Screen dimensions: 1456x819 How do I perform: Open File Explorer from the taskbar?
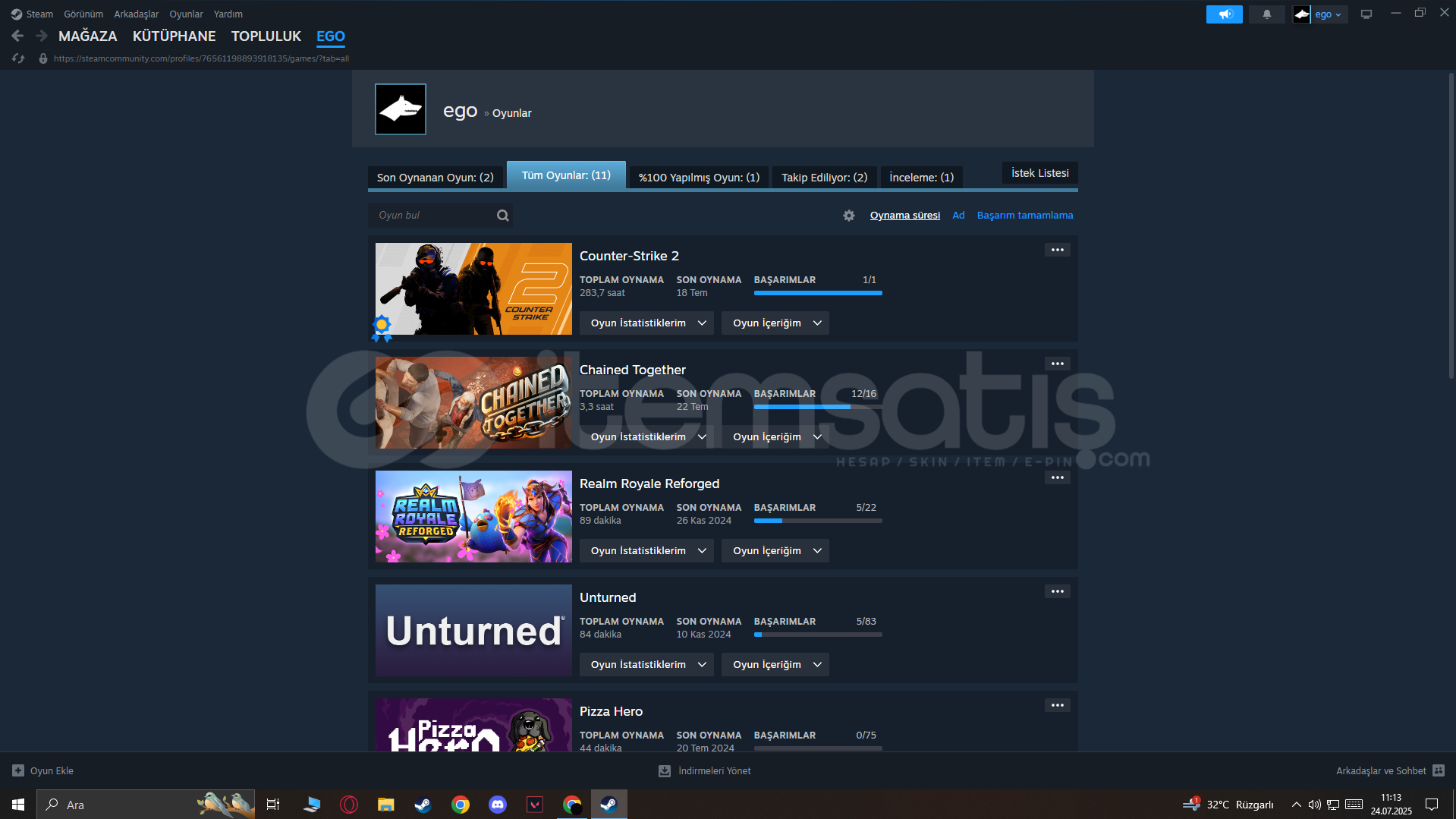386,805
